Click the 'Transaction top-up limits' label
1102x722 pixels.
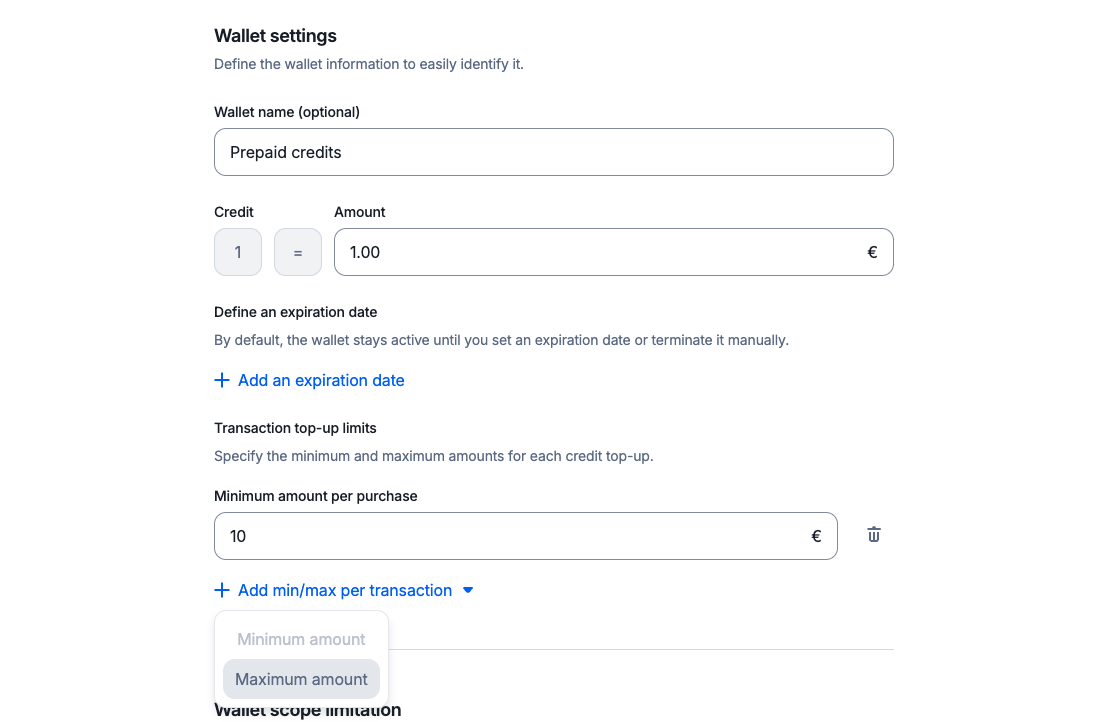[x=295, y=428]
